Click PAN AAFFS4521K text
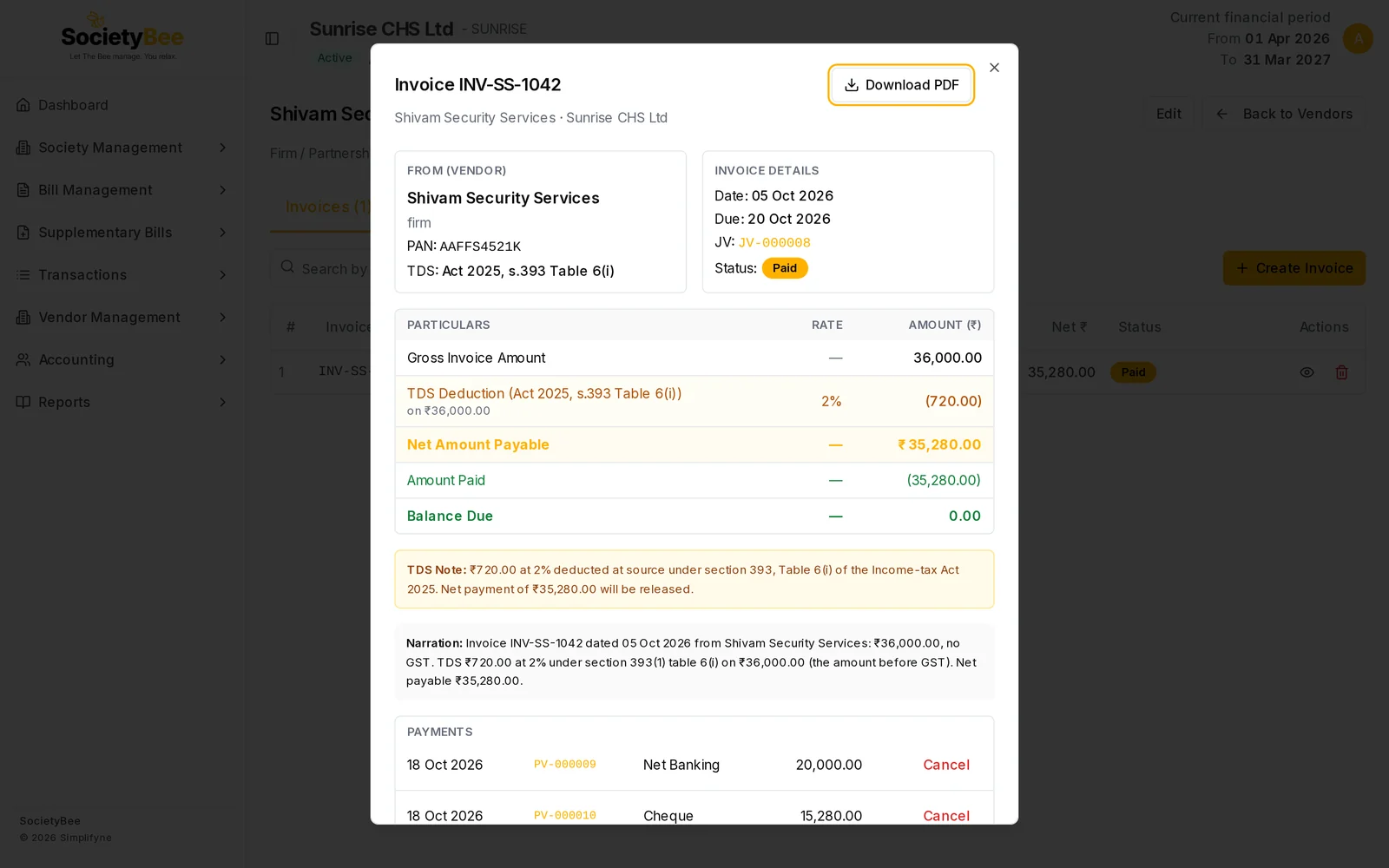1389x868 pixels. [x=464, y=247]
